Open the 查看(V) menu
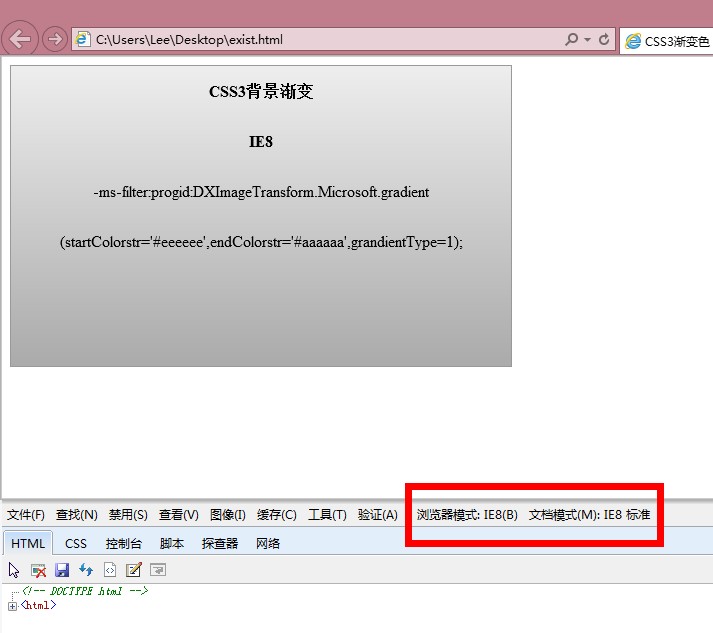 point(179,515)
